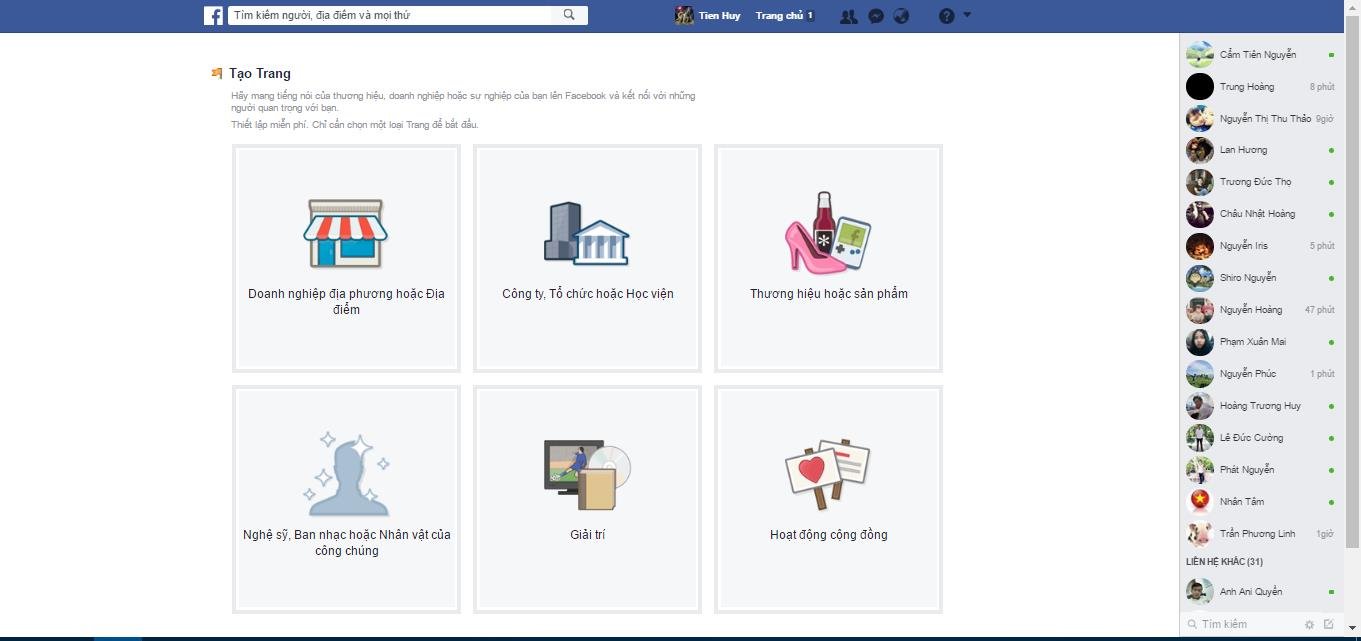1361x641 pixels.
Task: Choose Công ty, Tổ chức hoặc Học viện
Action: (587, 258)
